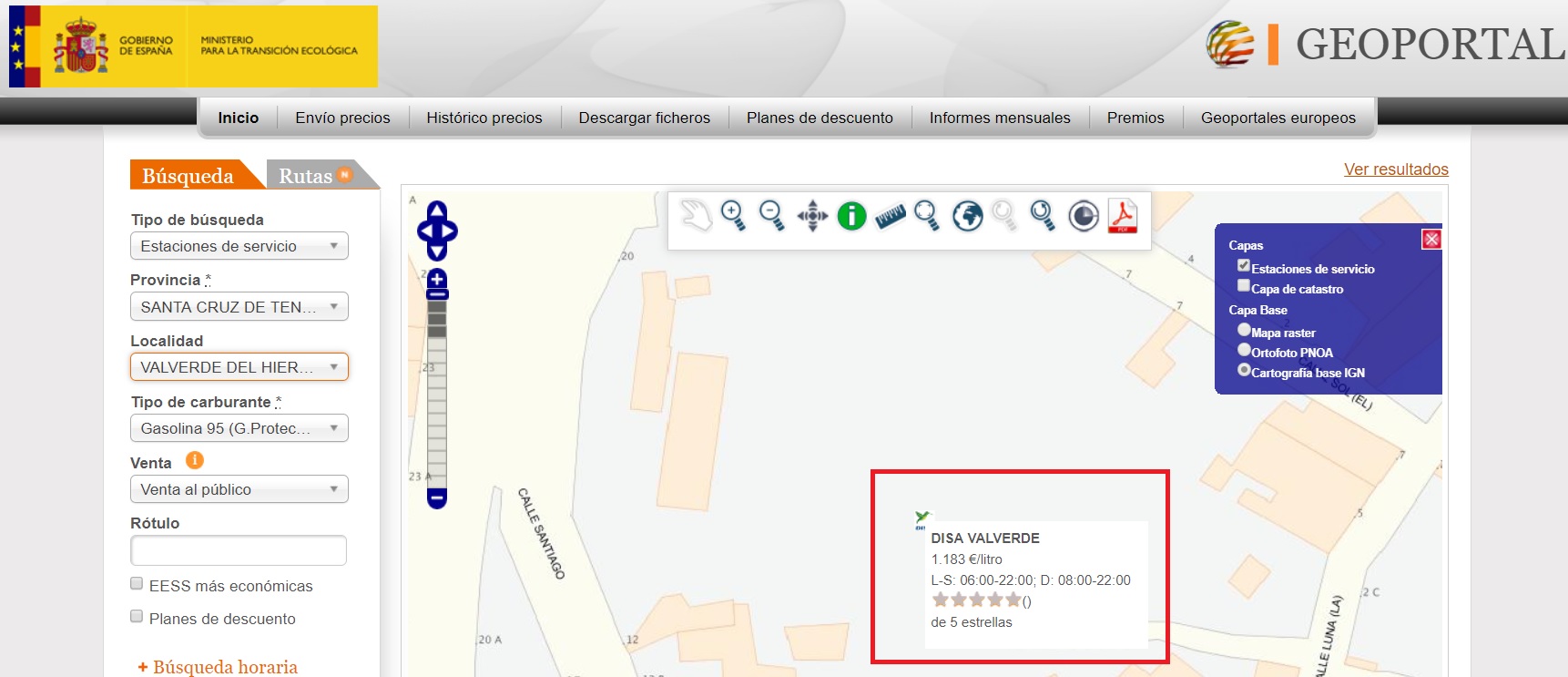Select the pan hand tool
The width and height of the screenshot is (1568, 677).
tap(697, 216)
